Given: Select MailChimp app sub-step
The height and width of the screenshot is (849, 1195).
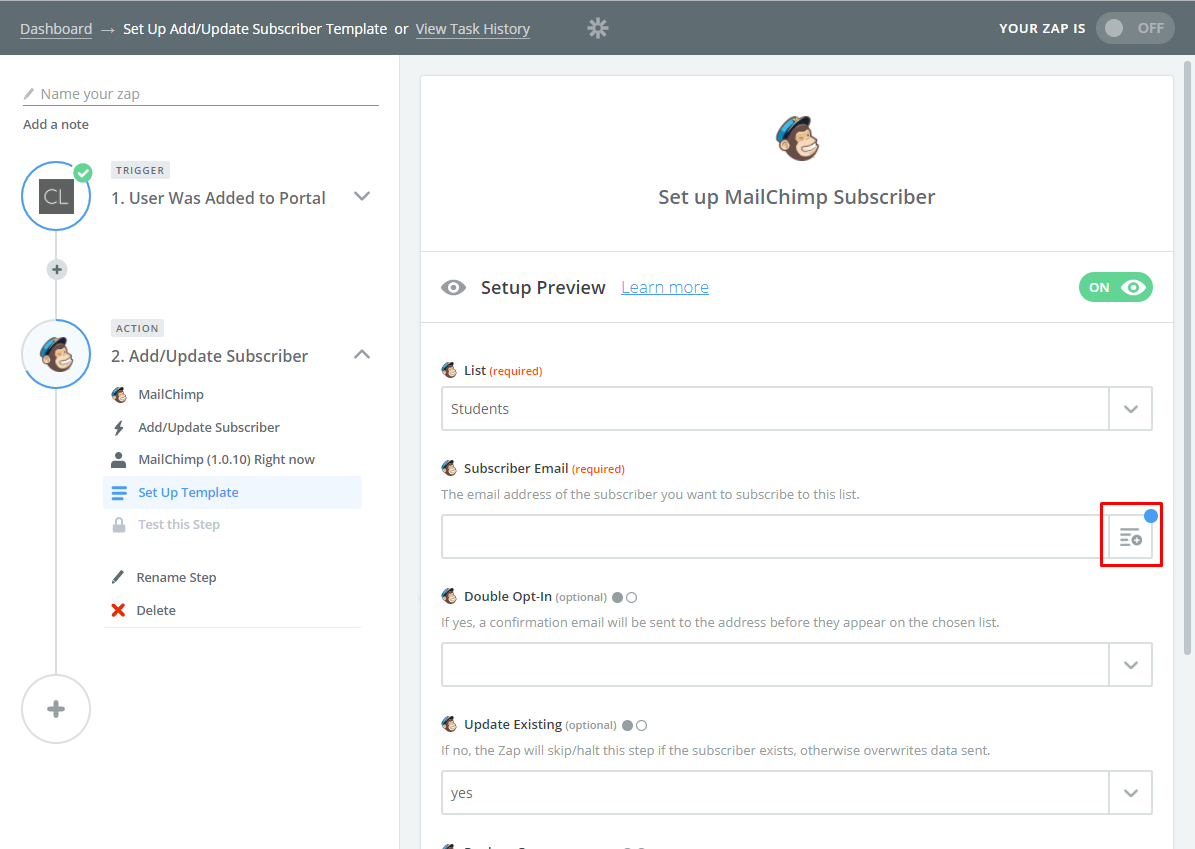Looking at the screenshot, I should pyautogui.click(x=171, y=394).
